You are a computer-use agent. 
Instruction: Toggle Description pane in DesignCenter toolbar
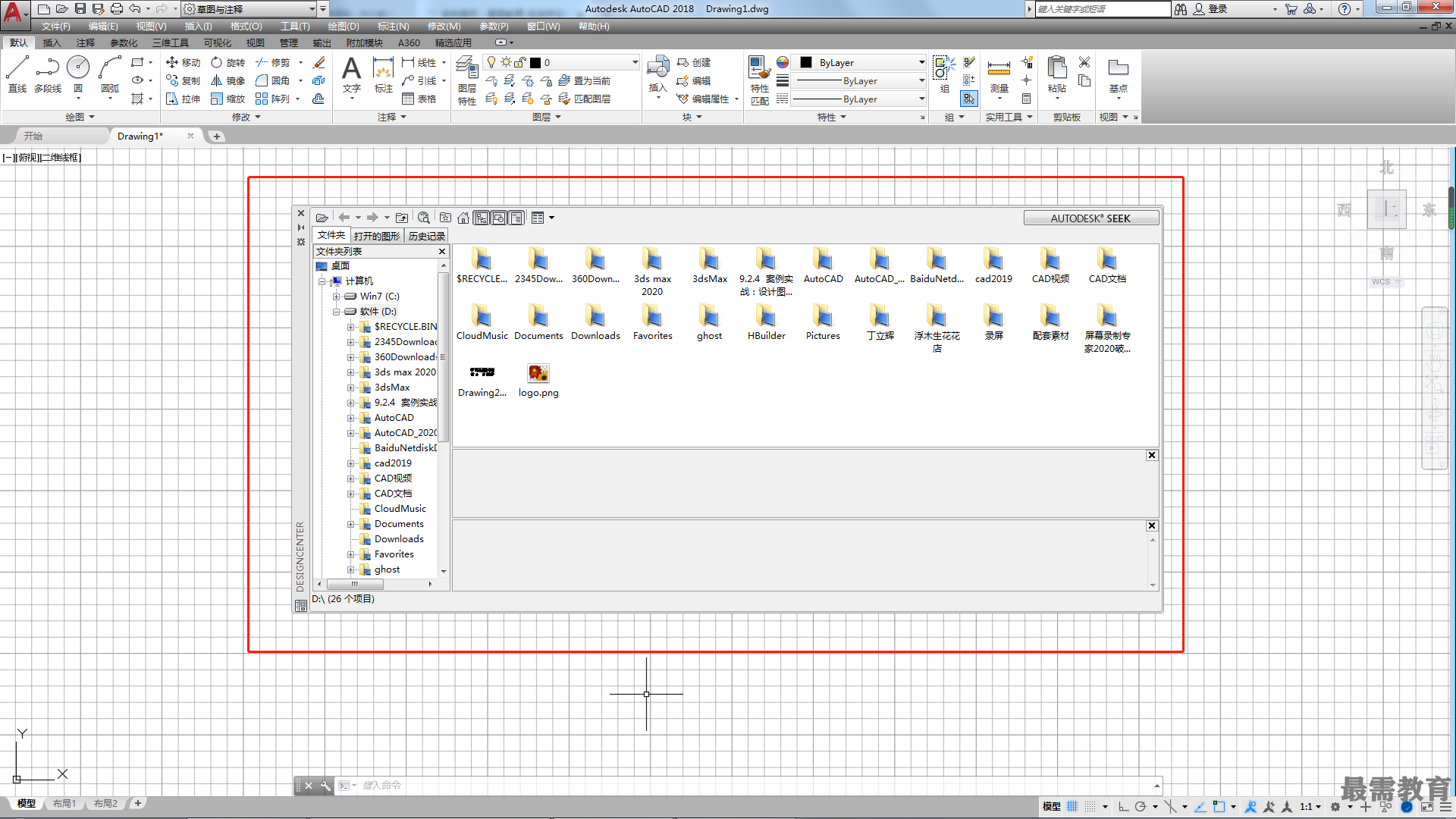[516, 218]
